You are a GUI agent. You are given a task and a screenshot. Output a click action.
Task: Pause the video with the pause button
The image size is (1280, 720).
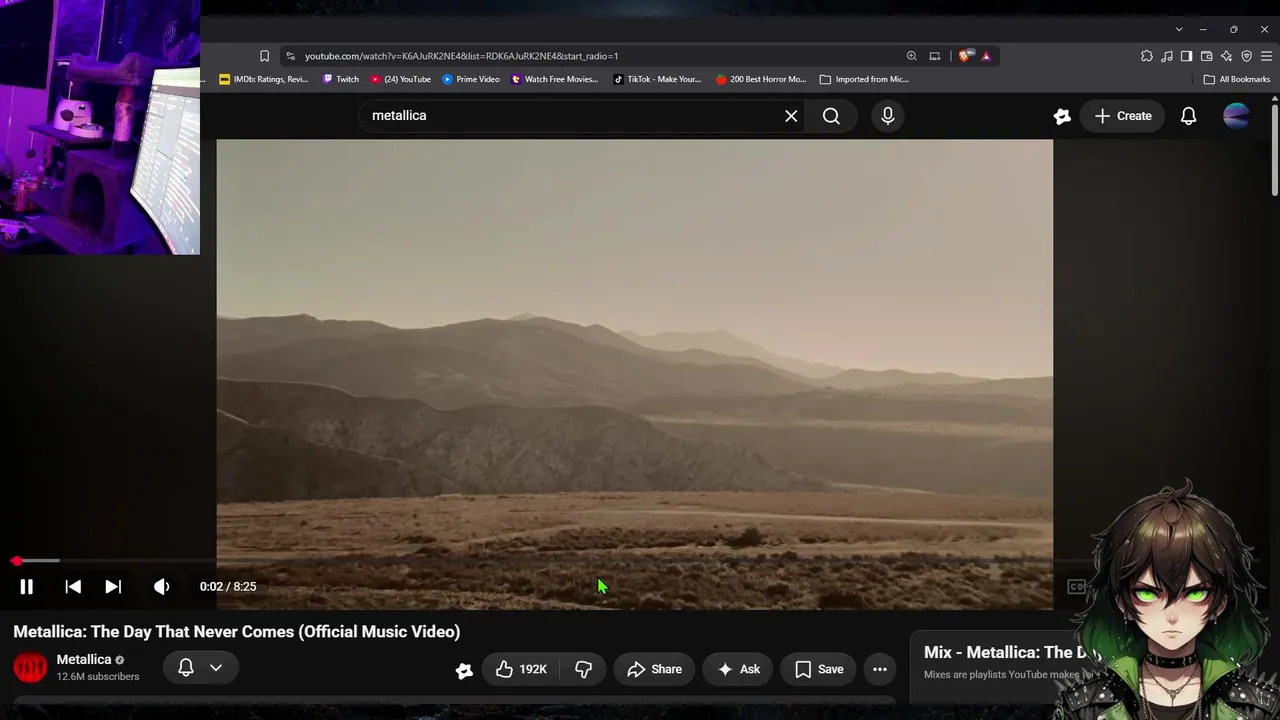(x=27, y=587)
